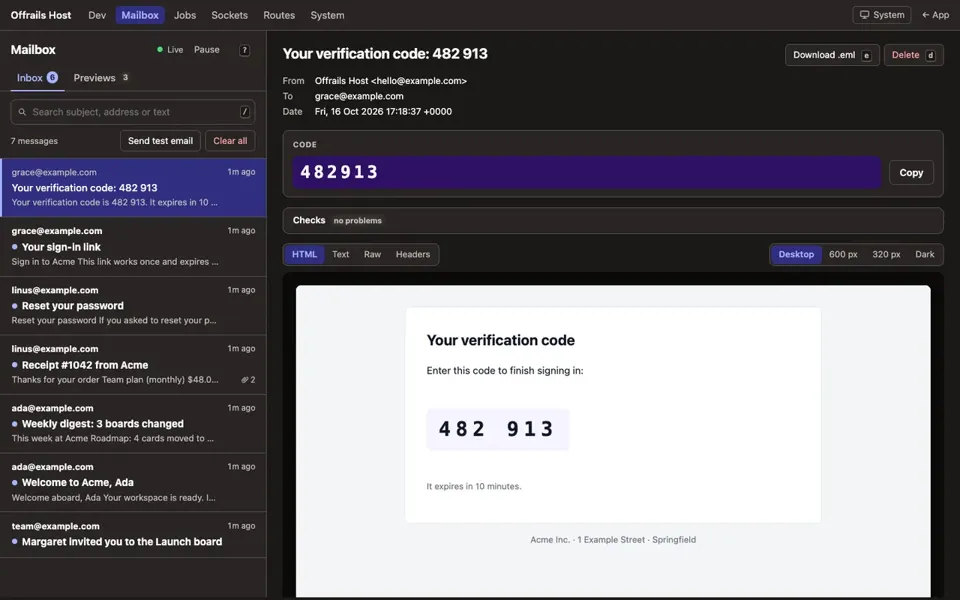Open the Routes tab in top navigation
This screenshot has width=960, height=600.
coord(279,15)
